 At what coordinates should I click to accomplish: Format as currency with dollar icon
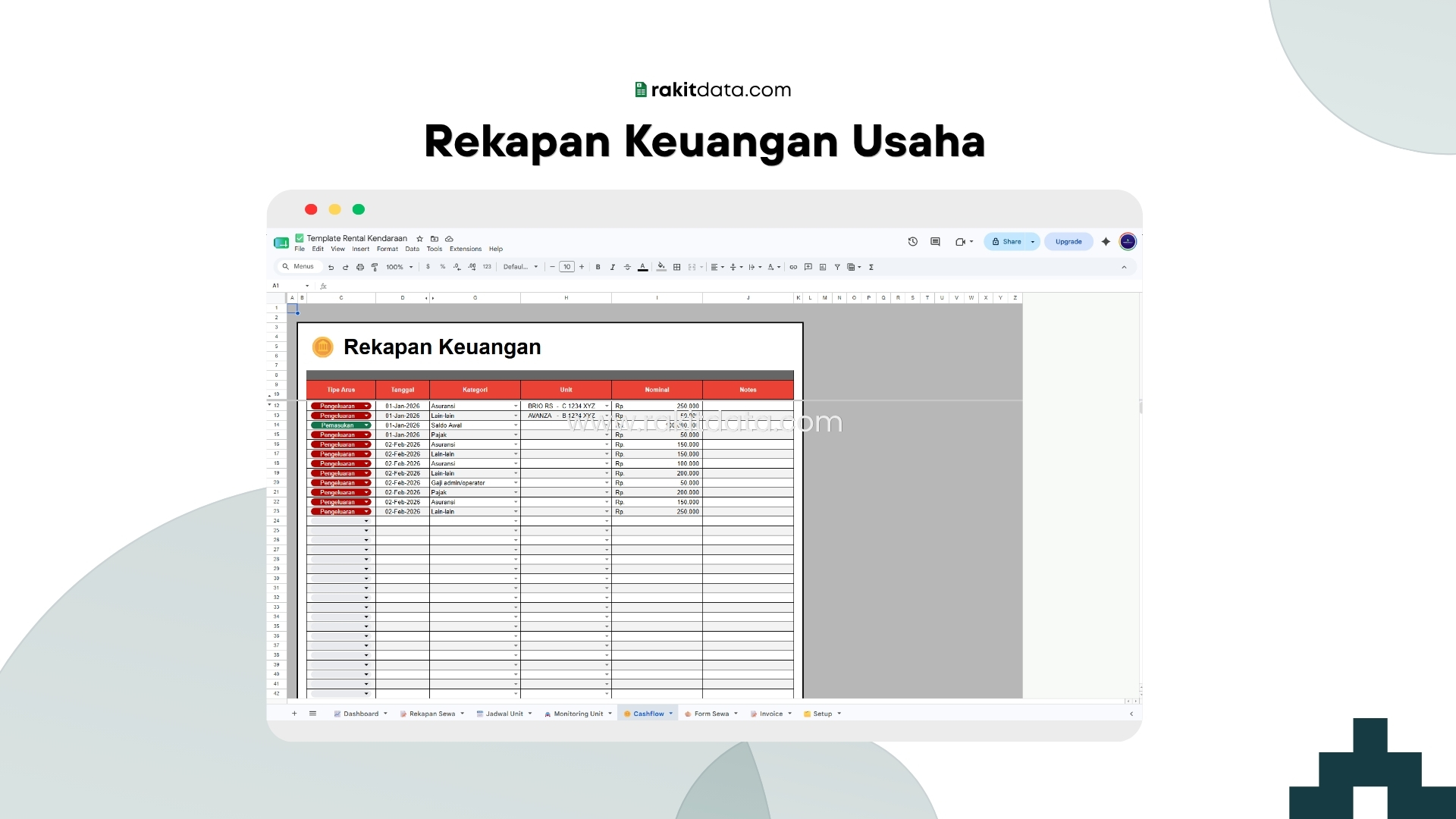point(428,267)
